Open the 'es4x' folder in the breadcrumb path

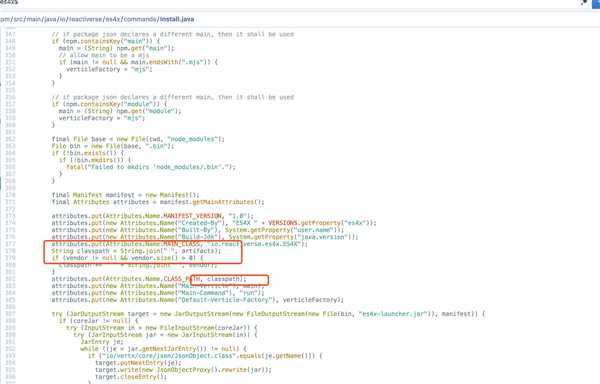(x=112, y=19)
